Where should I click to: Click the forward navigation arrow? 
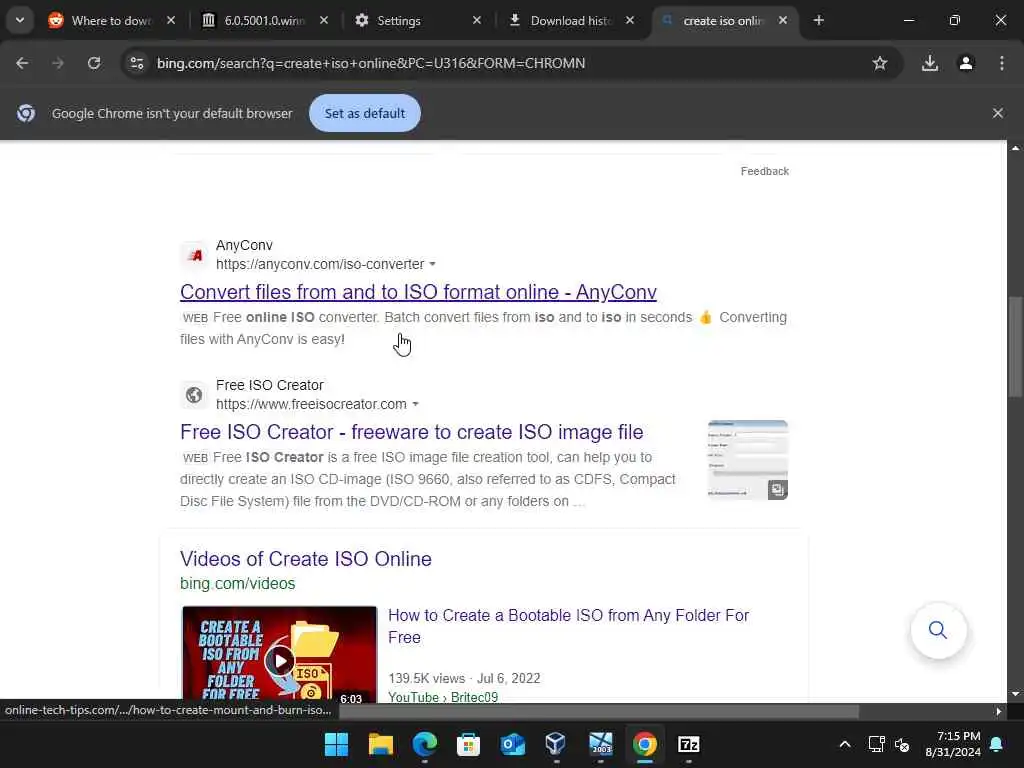tap(58, 63)
